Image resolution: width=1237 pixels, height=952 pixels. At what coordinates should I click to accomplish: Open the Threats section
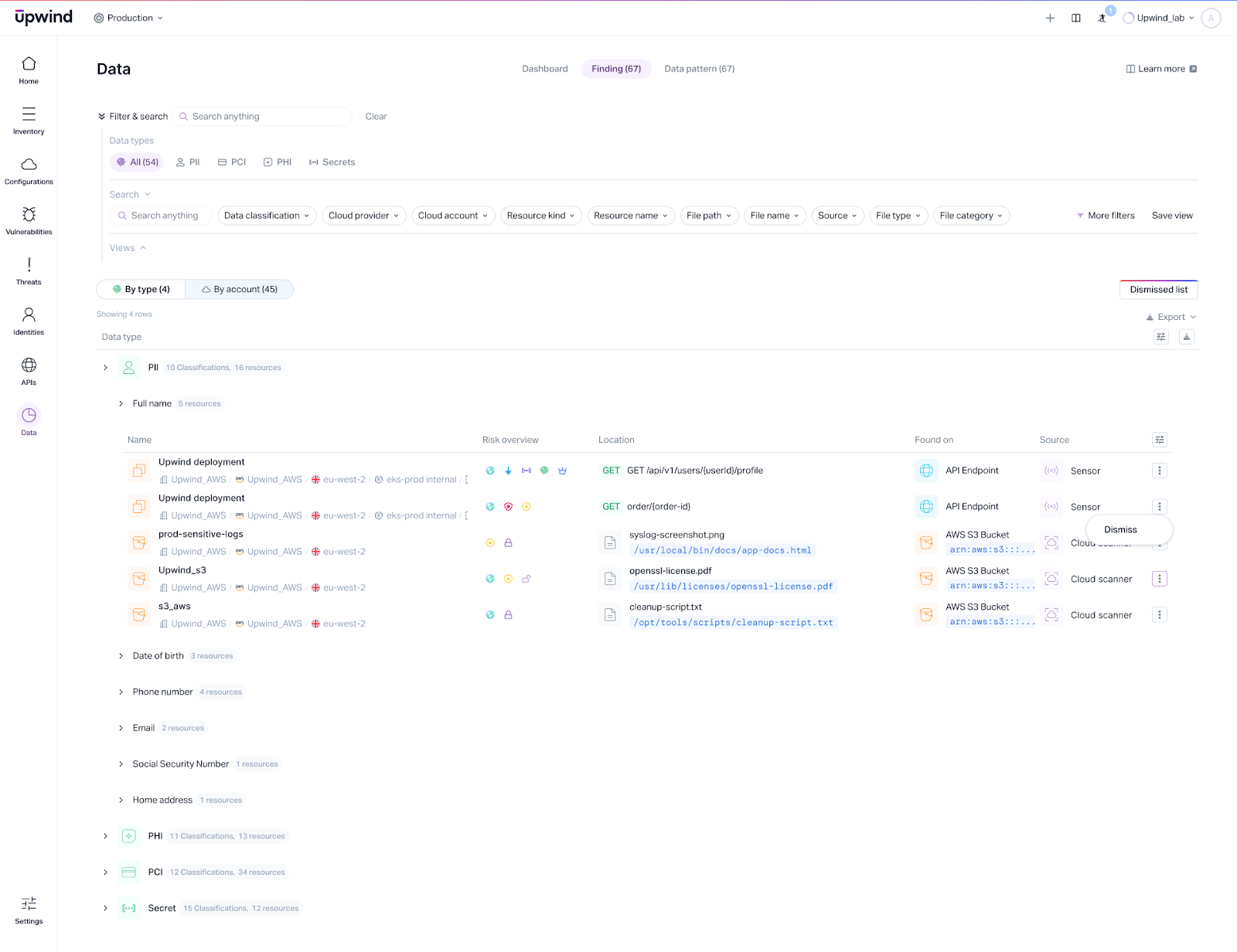click(x=29, y=270)
